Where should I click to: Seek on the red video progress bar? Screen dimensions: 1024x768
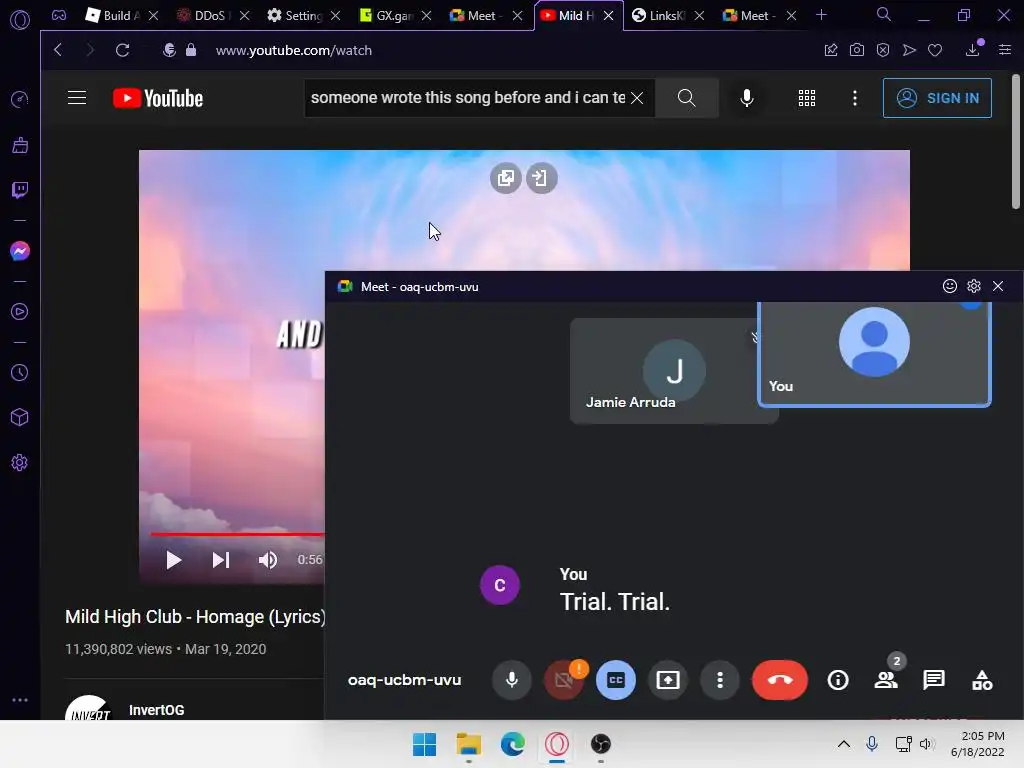pyautogui.click(x=238, y=534)
